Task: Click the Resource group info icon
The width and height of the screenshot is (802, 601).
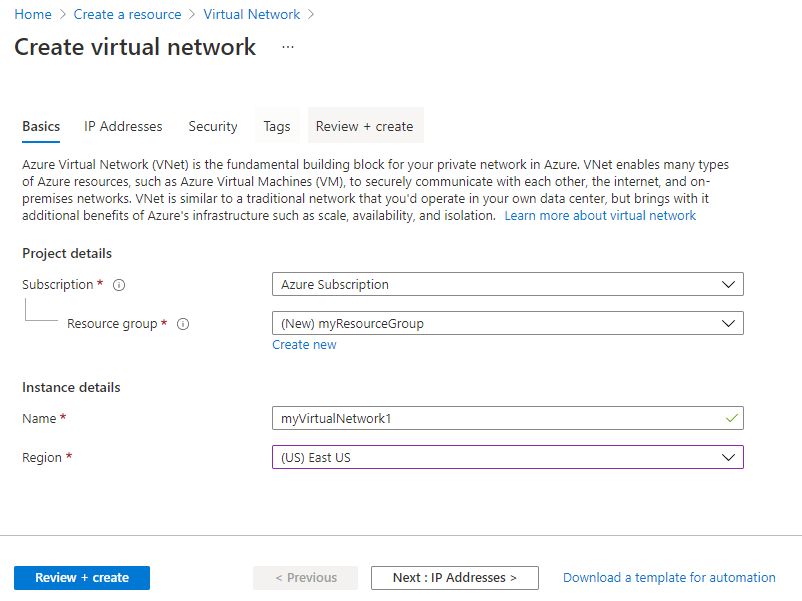Action: [x=183, y=324]
